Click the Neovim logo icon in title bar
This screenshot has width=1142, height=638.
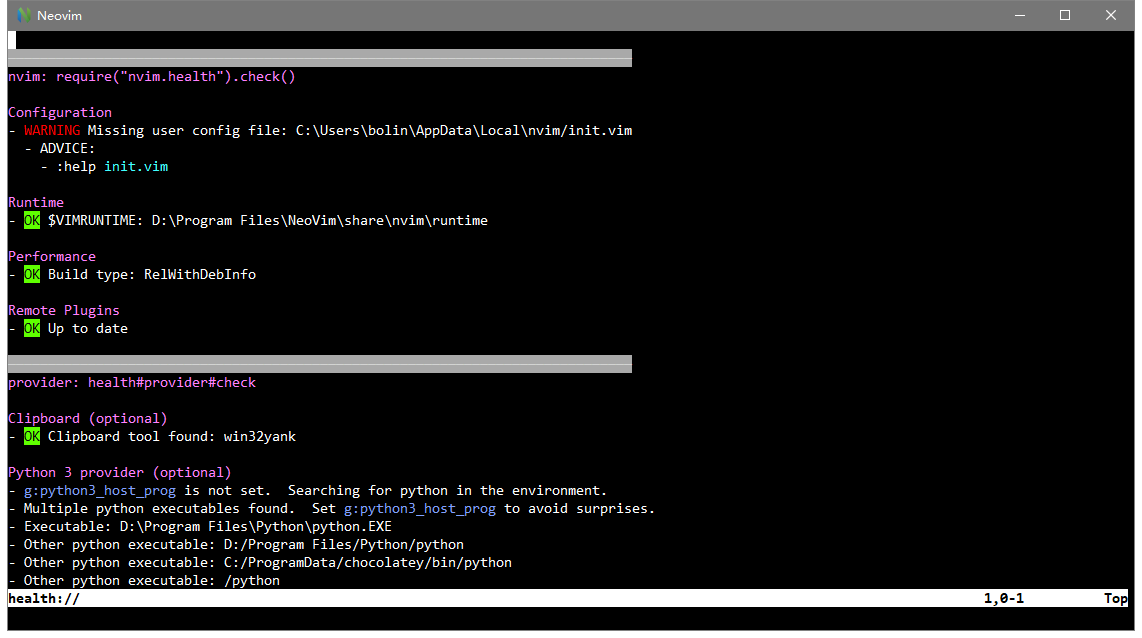[x=24, y=15]
